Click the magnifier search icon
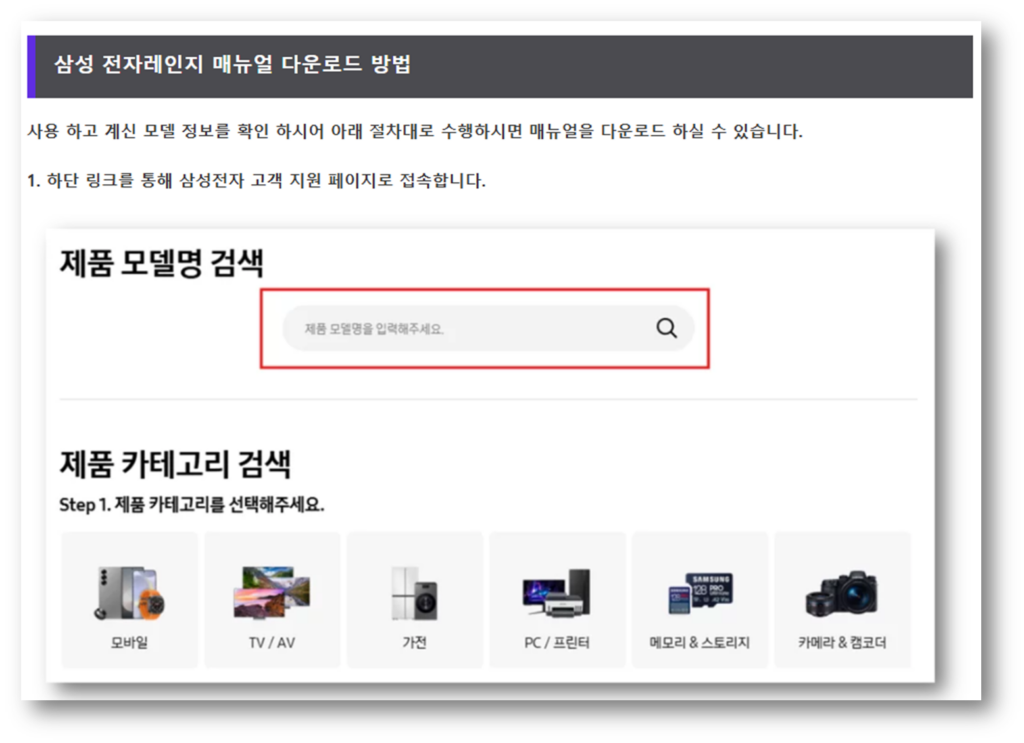The width and height of the screenshot is (1024, 743). [666, 328]
